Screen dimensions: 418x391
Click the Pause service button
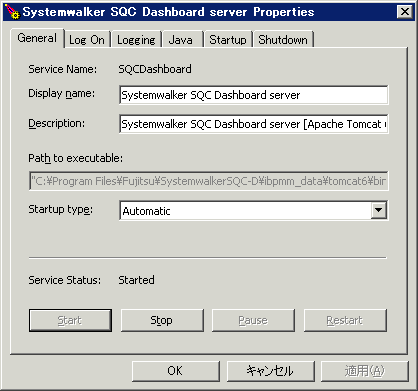[253, 320]
